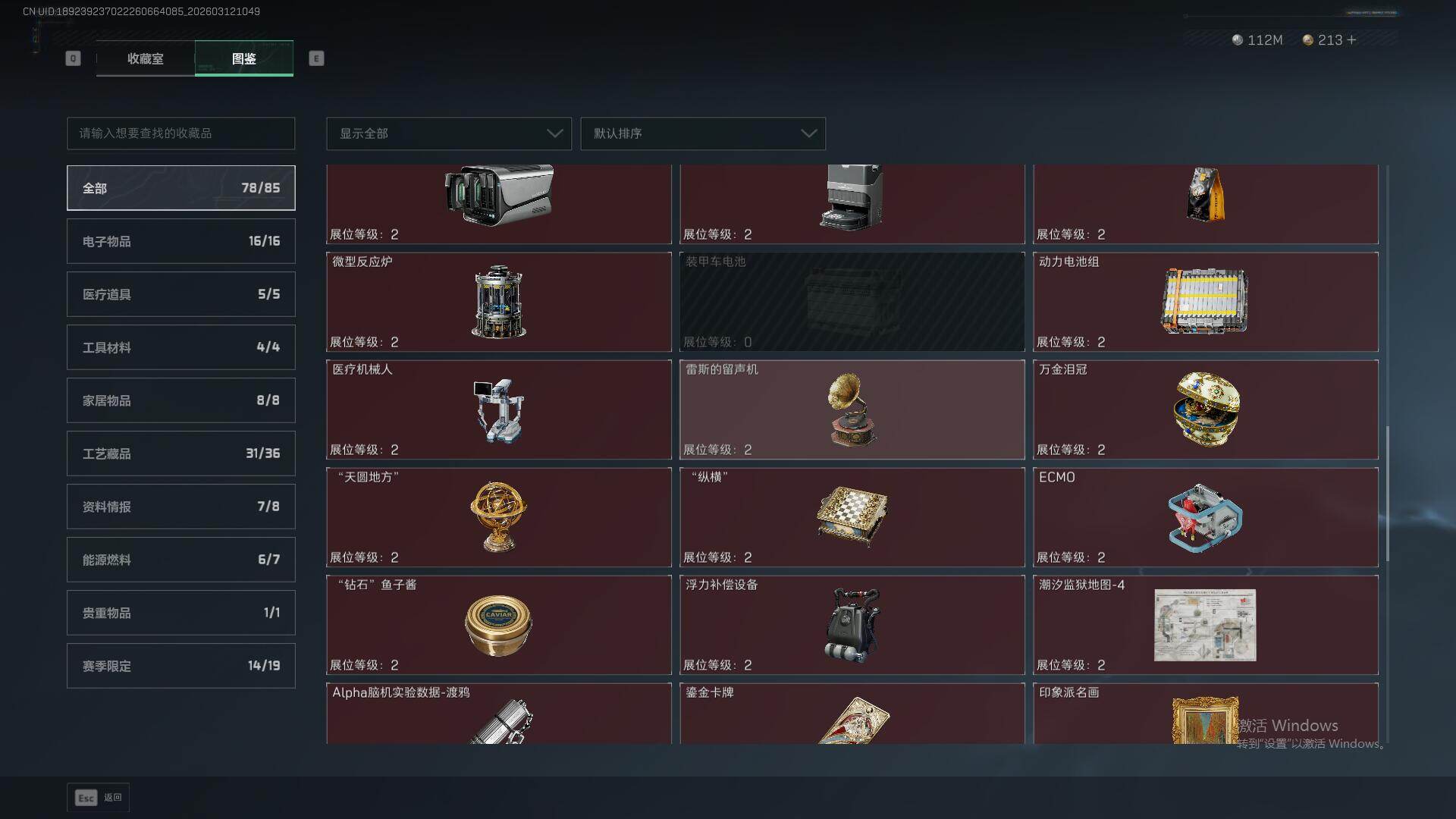Select the "天圆地方" golden armillary sphere
Screen dimensions: 1456x819
pyautogui.click(x=498, y=517)
